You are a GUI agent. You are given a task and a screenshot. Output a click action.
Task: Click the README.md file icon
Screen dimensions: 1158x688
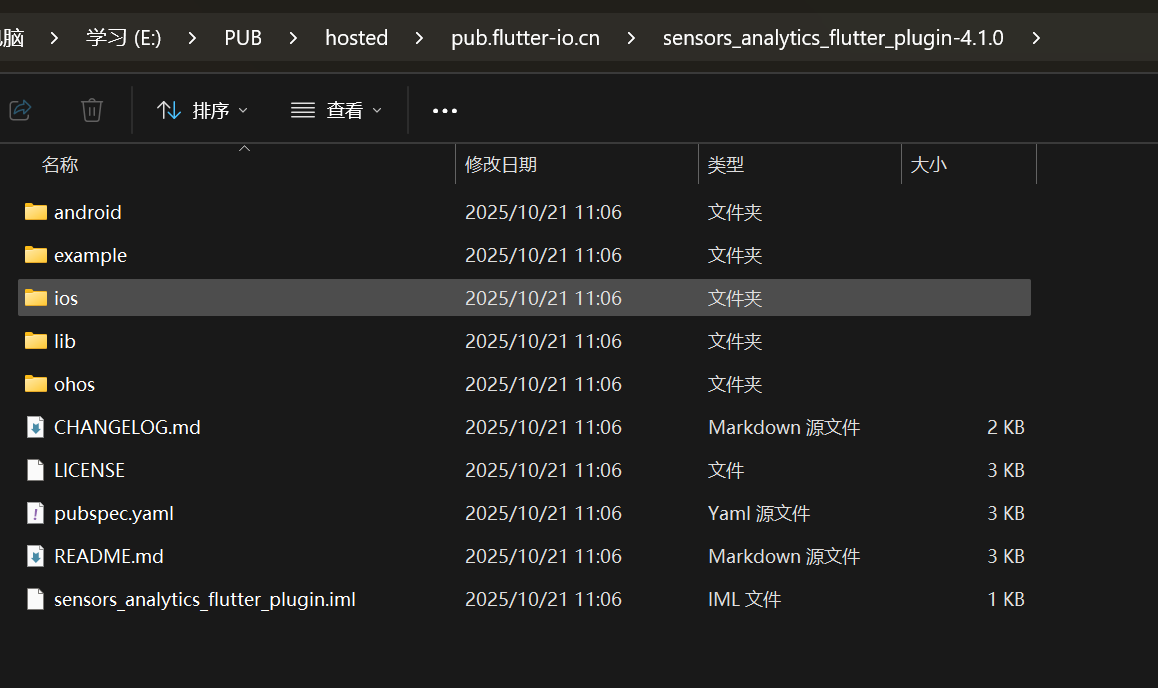(35, 556)
